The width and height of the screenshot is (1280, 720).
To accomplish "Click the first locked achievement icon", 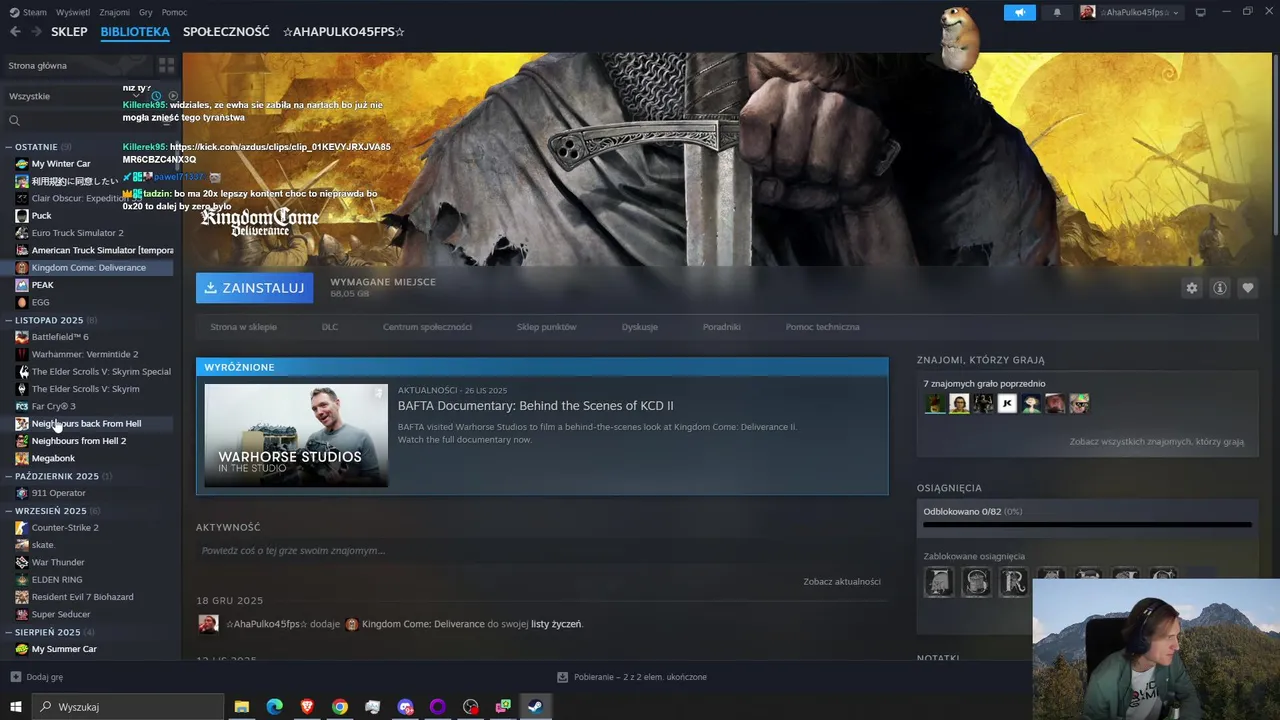I will [939, 582].
